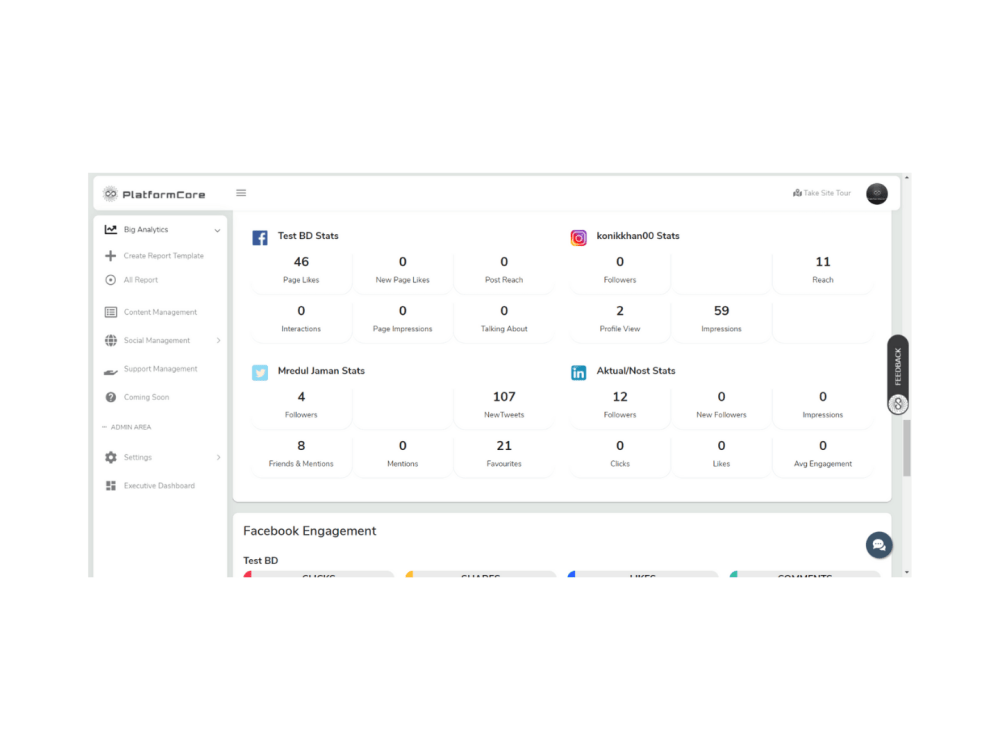Open Coming Soon menu item
This screenshot has height=750, width=1000.
[146, 397]
